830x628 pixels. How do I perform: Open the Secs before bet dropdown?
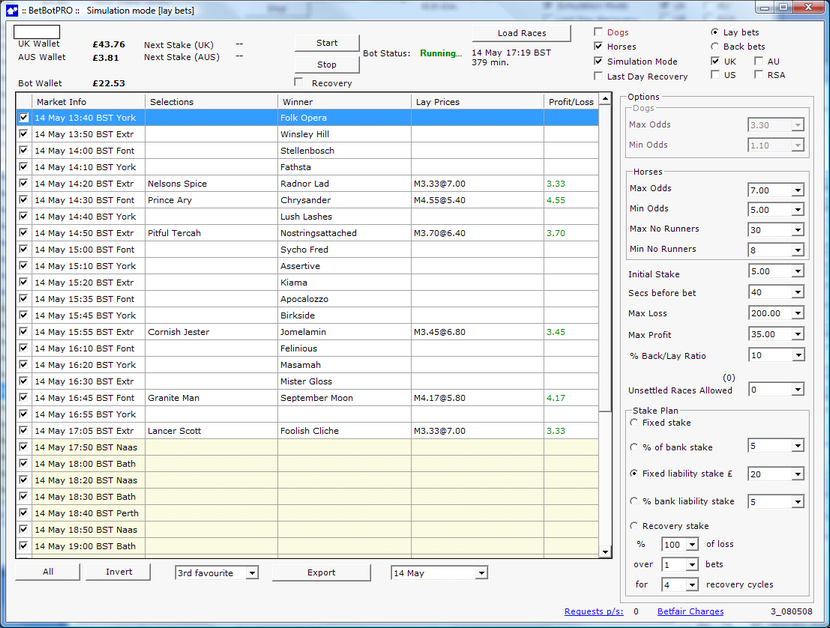tap(798, 292)
